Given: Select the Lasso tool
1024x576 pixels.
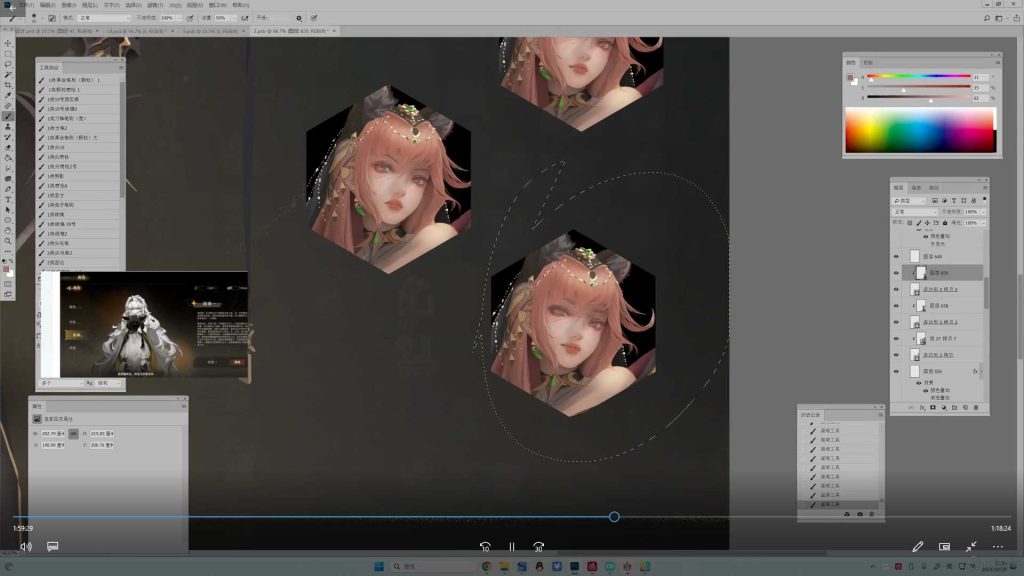Looking at the screenshot, I should click(8, 65).
